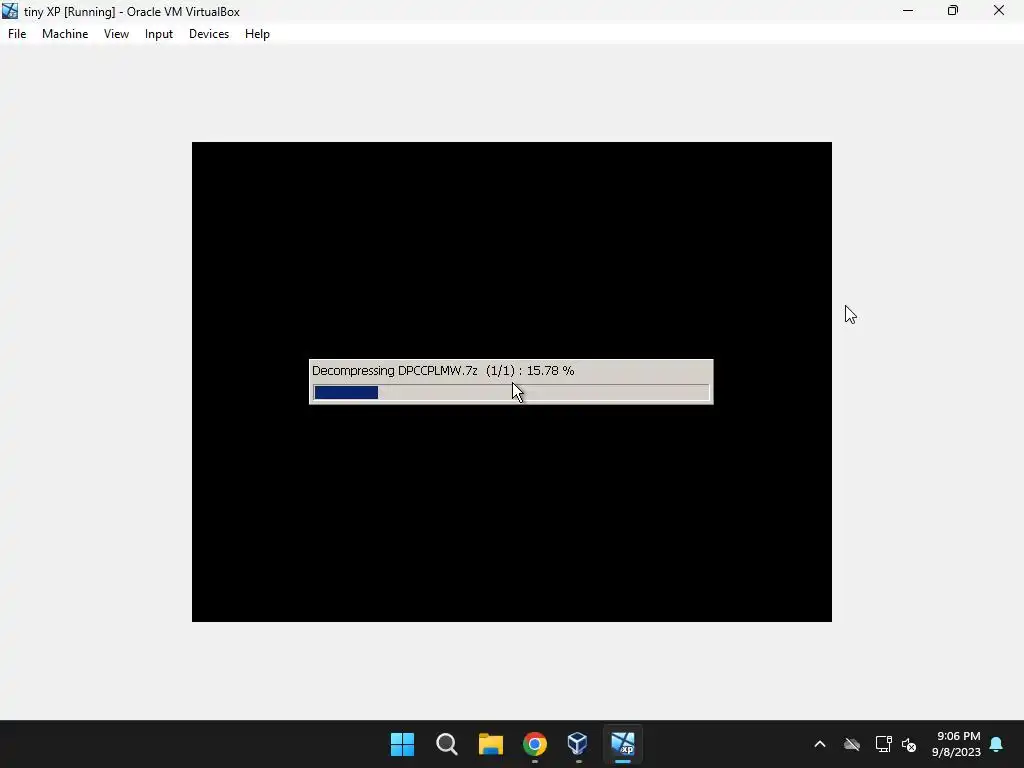Open taskbar Search

(447, 744)
